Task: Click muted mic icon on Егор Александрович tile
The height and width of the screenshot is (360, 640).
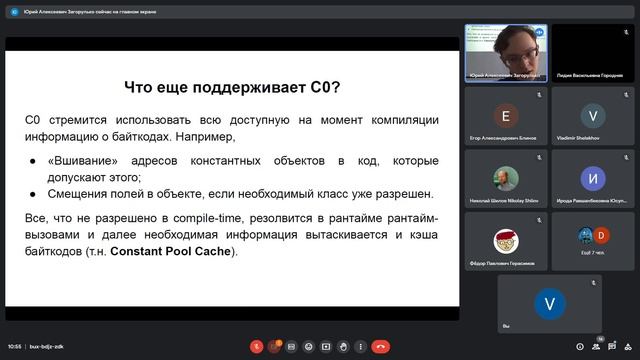Action: pos(539,95)
